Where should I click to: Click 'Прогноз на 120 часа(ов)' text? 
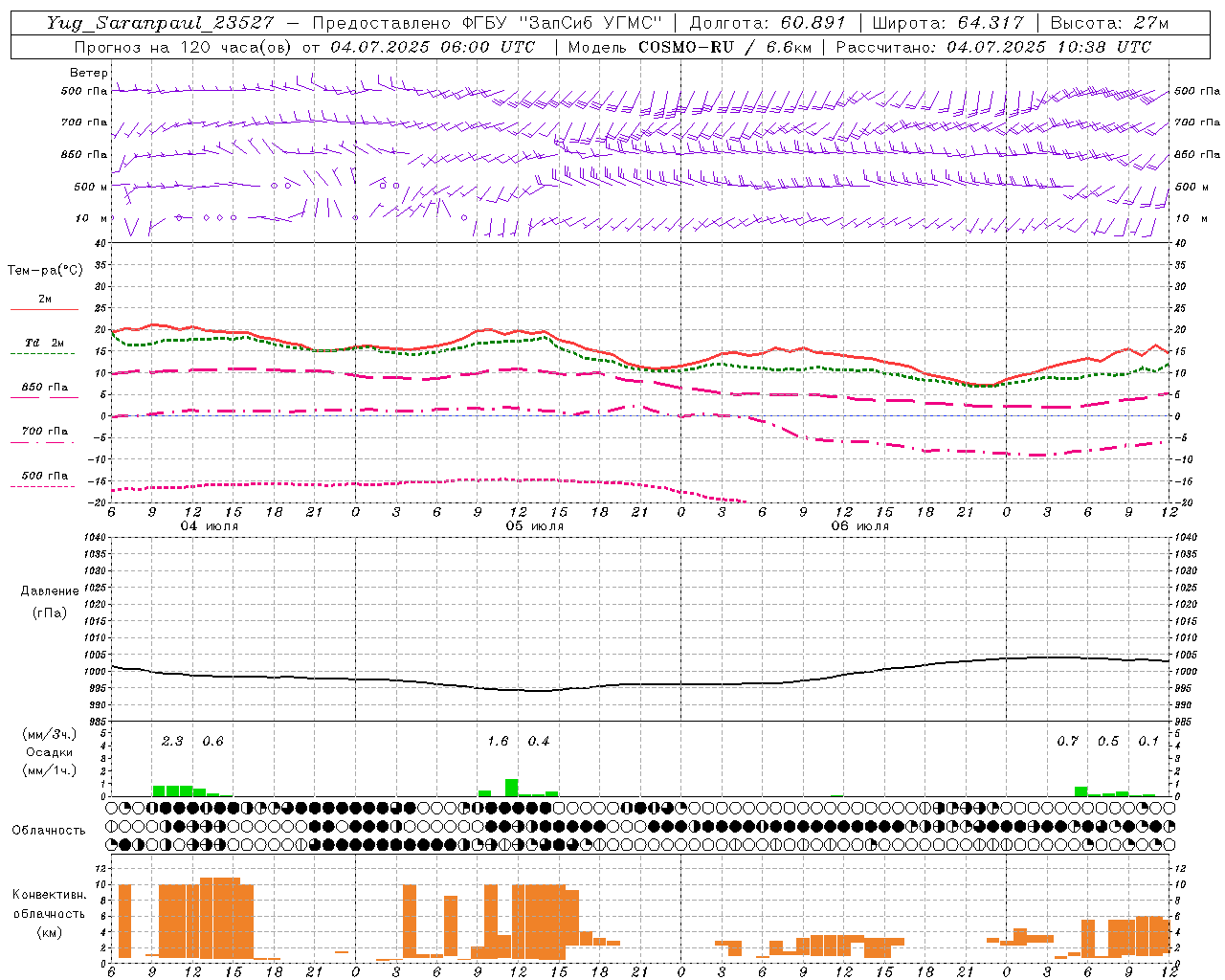182,47
